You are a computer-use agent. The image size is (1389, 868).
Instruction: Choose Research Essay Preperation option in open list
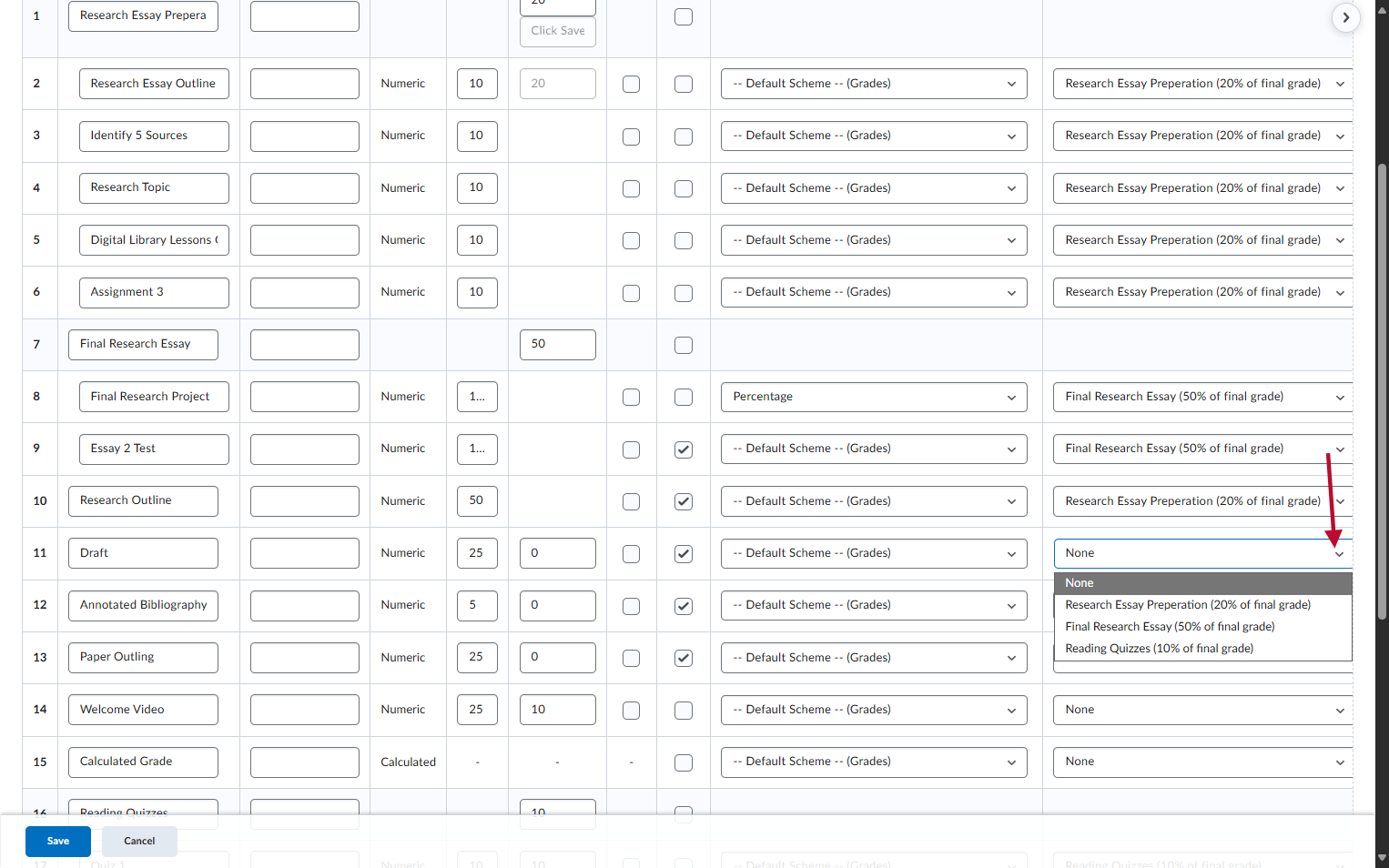coord(1202,605)
